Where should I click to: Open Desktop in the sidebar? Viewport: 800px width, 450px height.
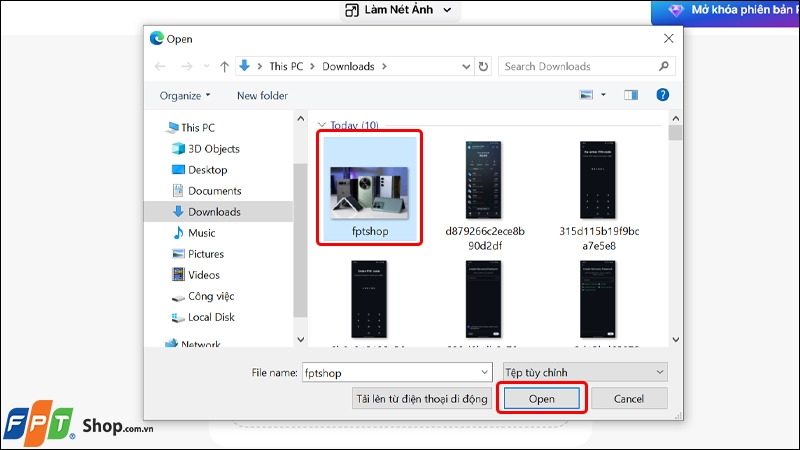[207, 170]
